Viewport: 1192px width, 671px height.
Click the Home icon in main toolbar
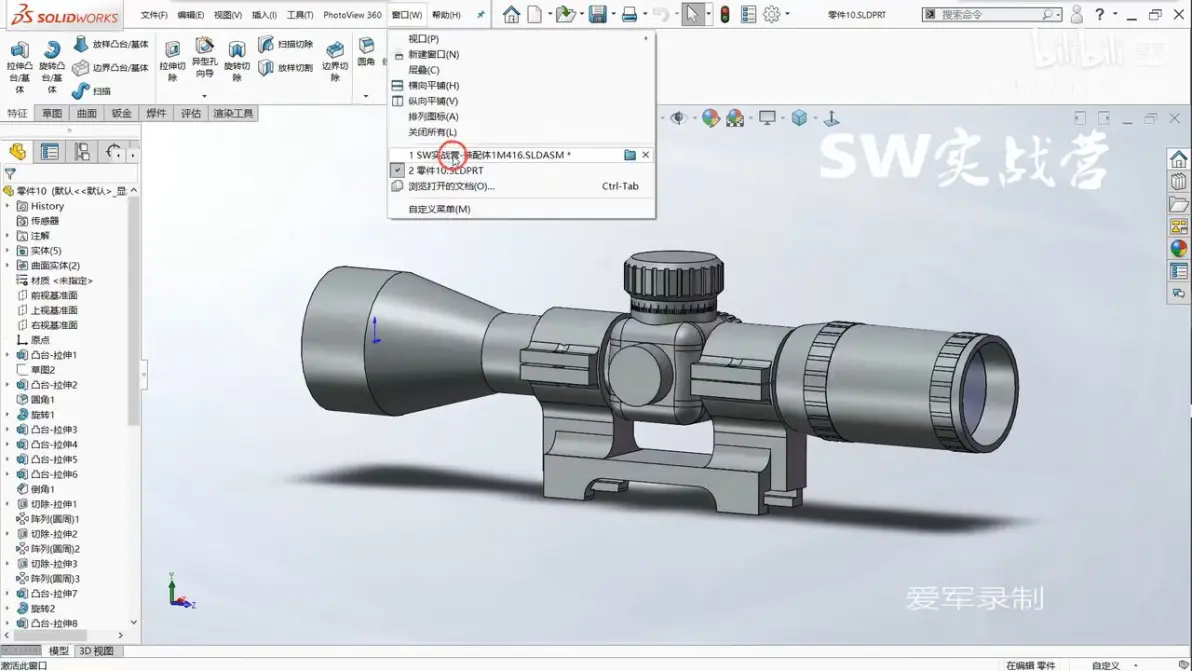tap(511, 14)
